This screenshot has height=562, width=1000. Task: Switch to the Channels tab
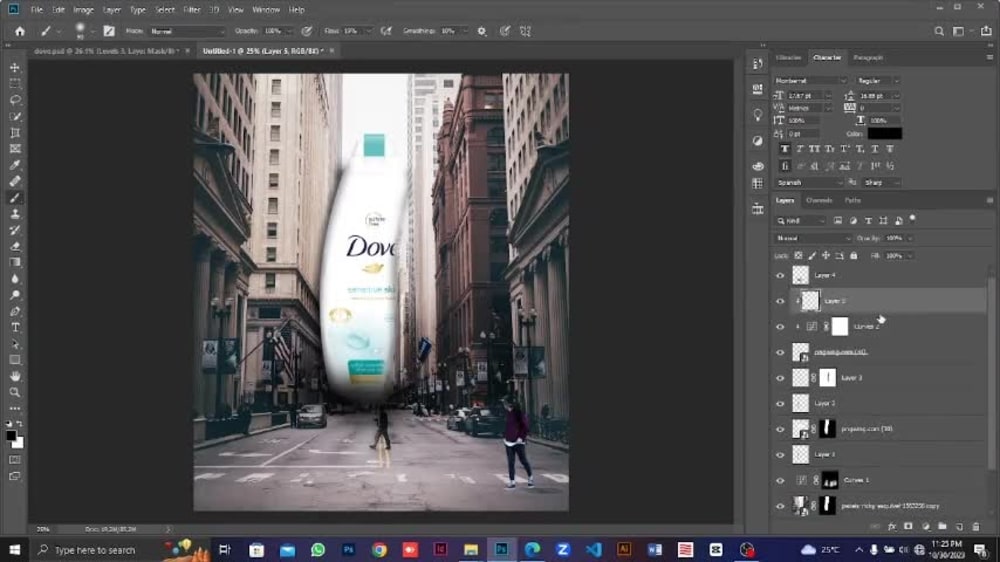click(x=819, y=200)
